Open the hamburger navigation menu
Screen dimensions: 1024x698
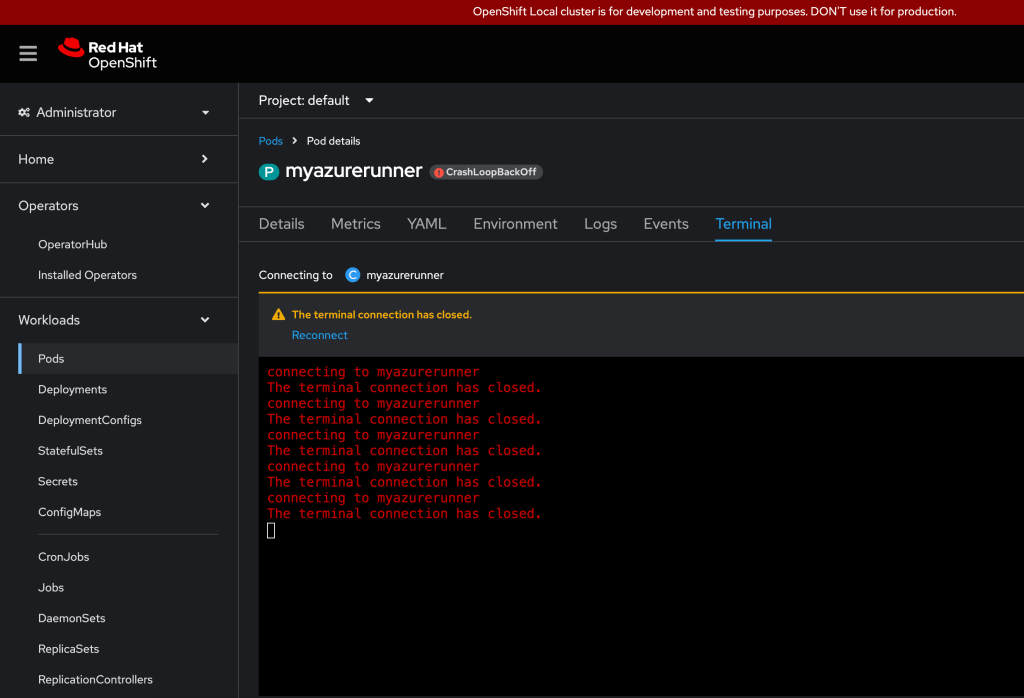[28, 54]
